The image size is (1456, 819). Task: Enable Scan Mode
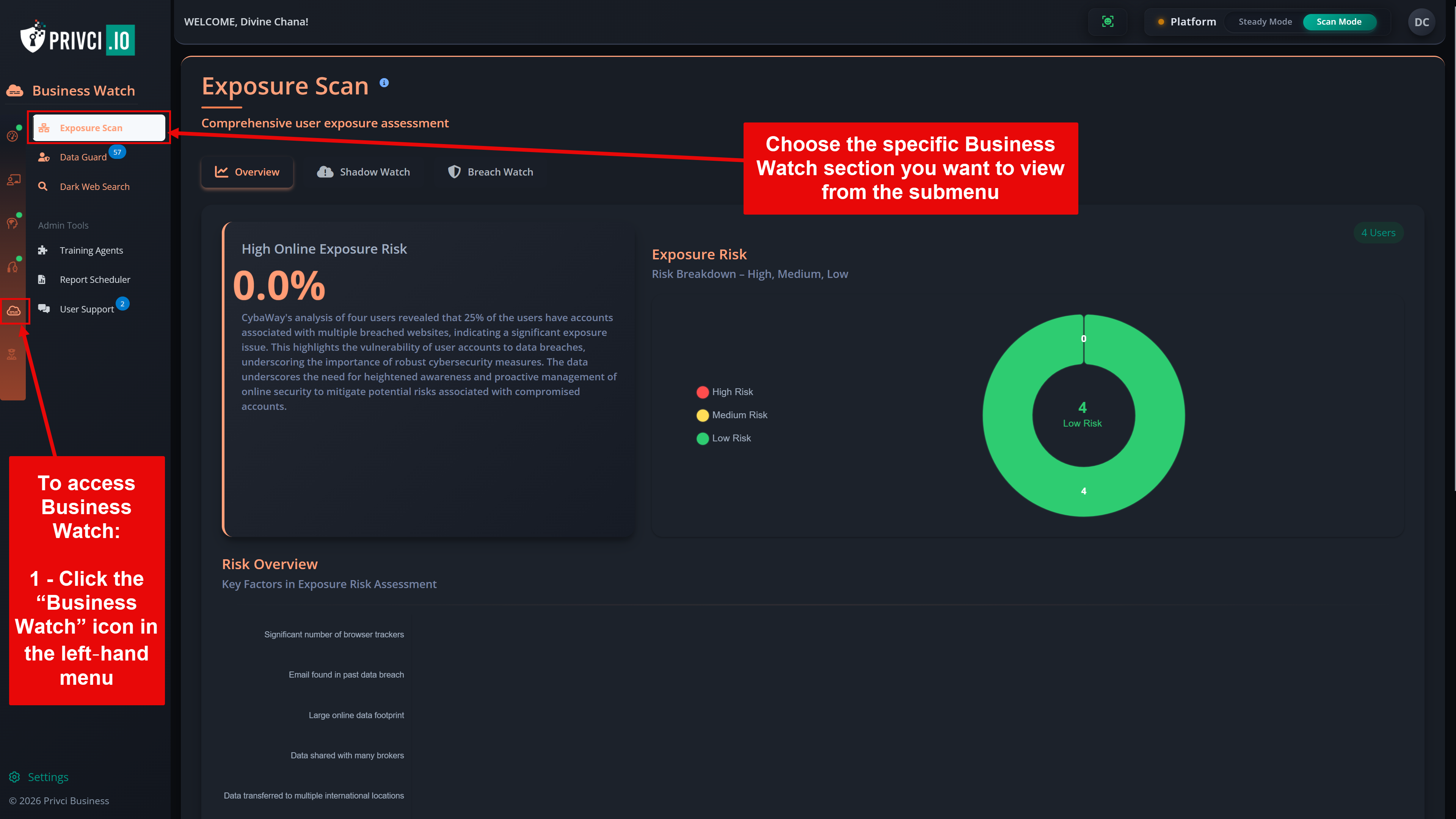pos(1339,22)
